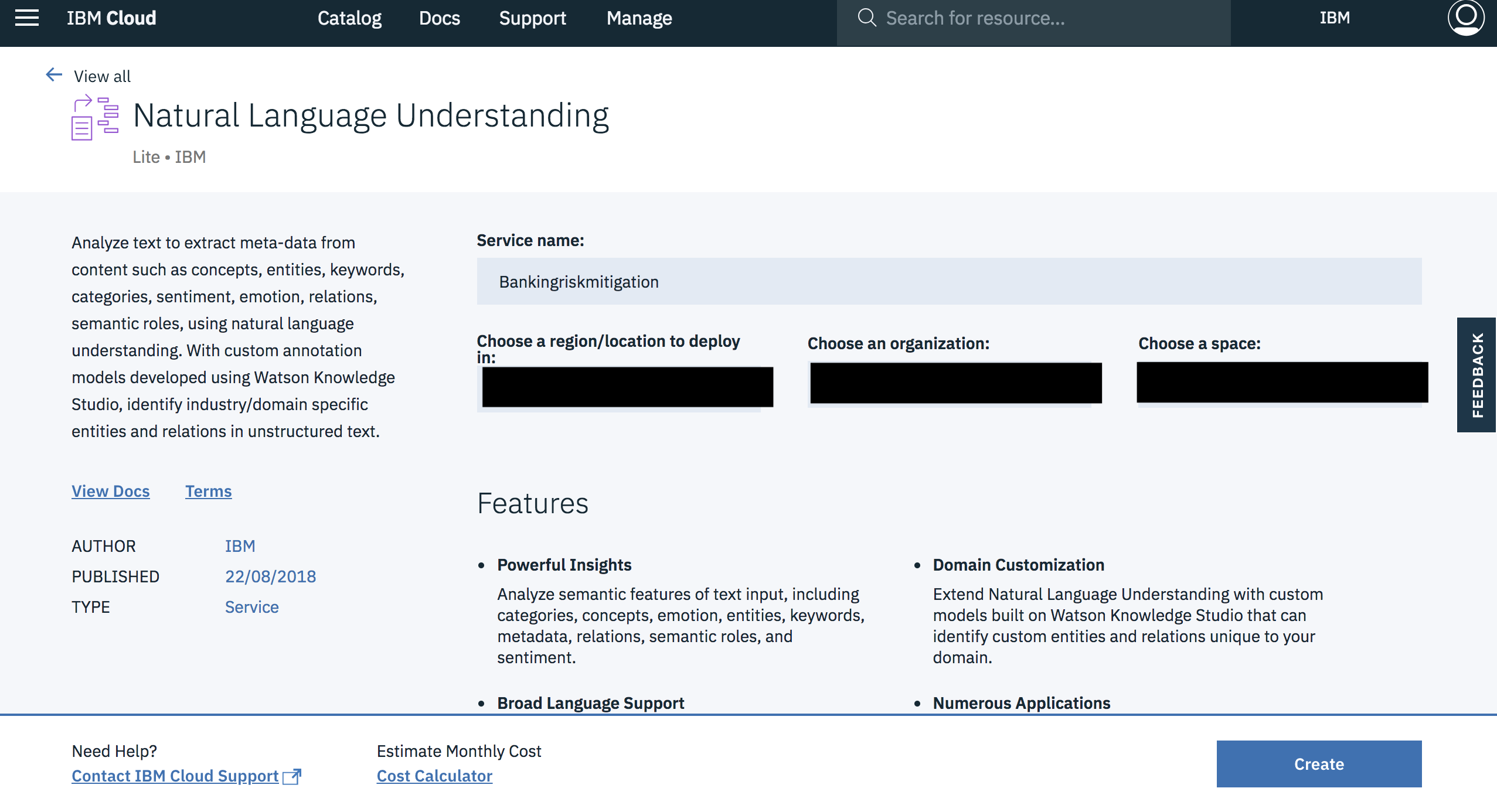Open the Catalog menu item
The height and width of the screenshot is (812, 1497).
(x=349, y=18)
